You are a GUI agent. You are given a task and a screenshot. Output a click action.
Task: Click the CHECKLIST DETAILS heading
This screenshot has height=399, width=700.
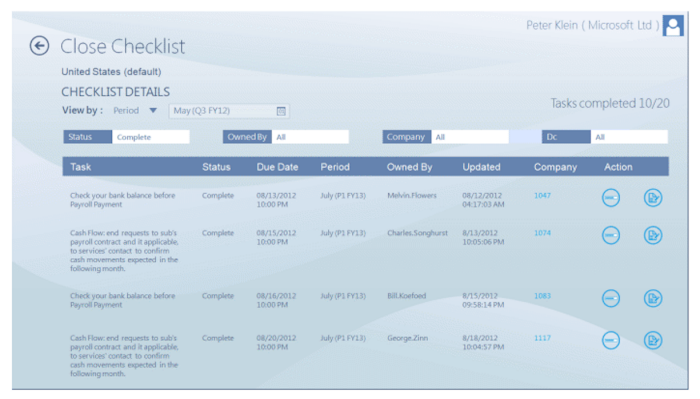[115, 91]
